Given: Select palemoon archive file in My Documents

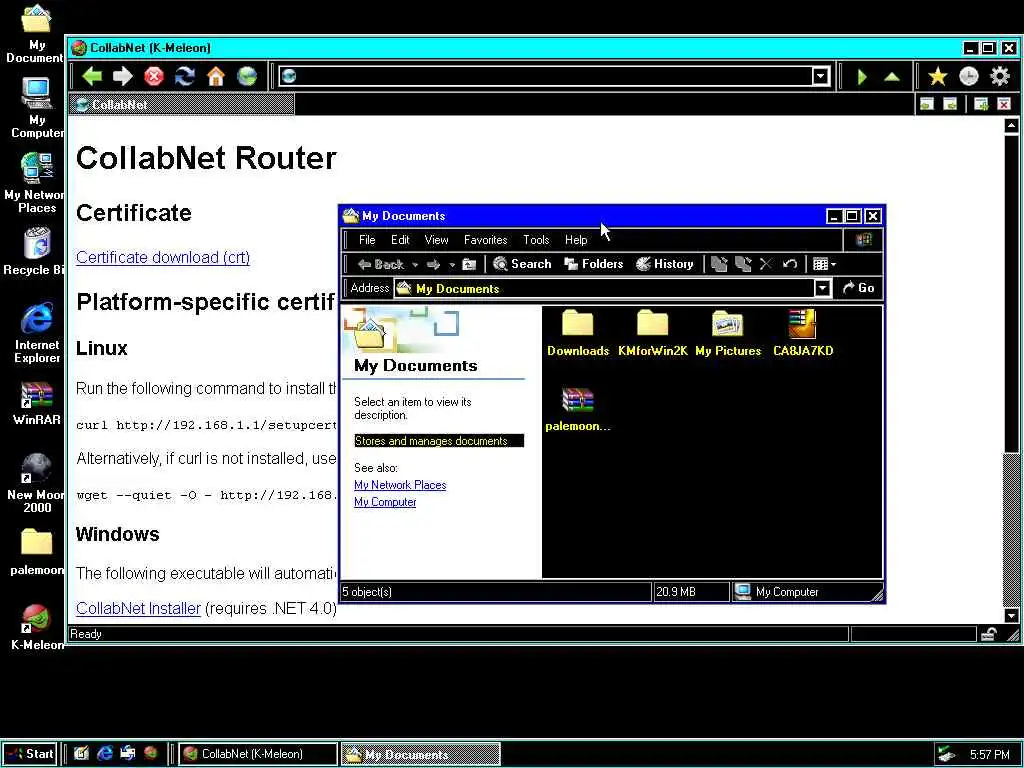Looking at the screenshot, I should 578,409.
